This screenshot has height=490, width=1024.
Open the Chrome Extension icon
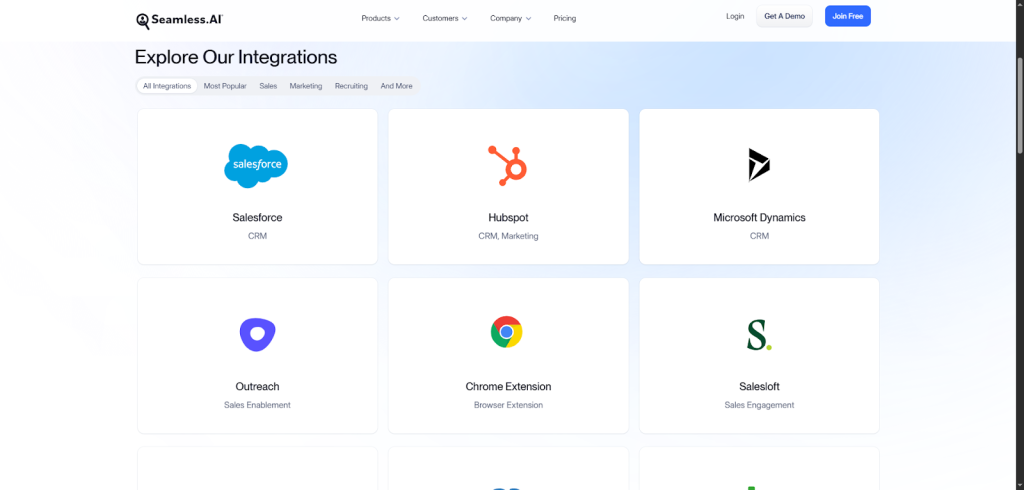click(x=507, y=332)
